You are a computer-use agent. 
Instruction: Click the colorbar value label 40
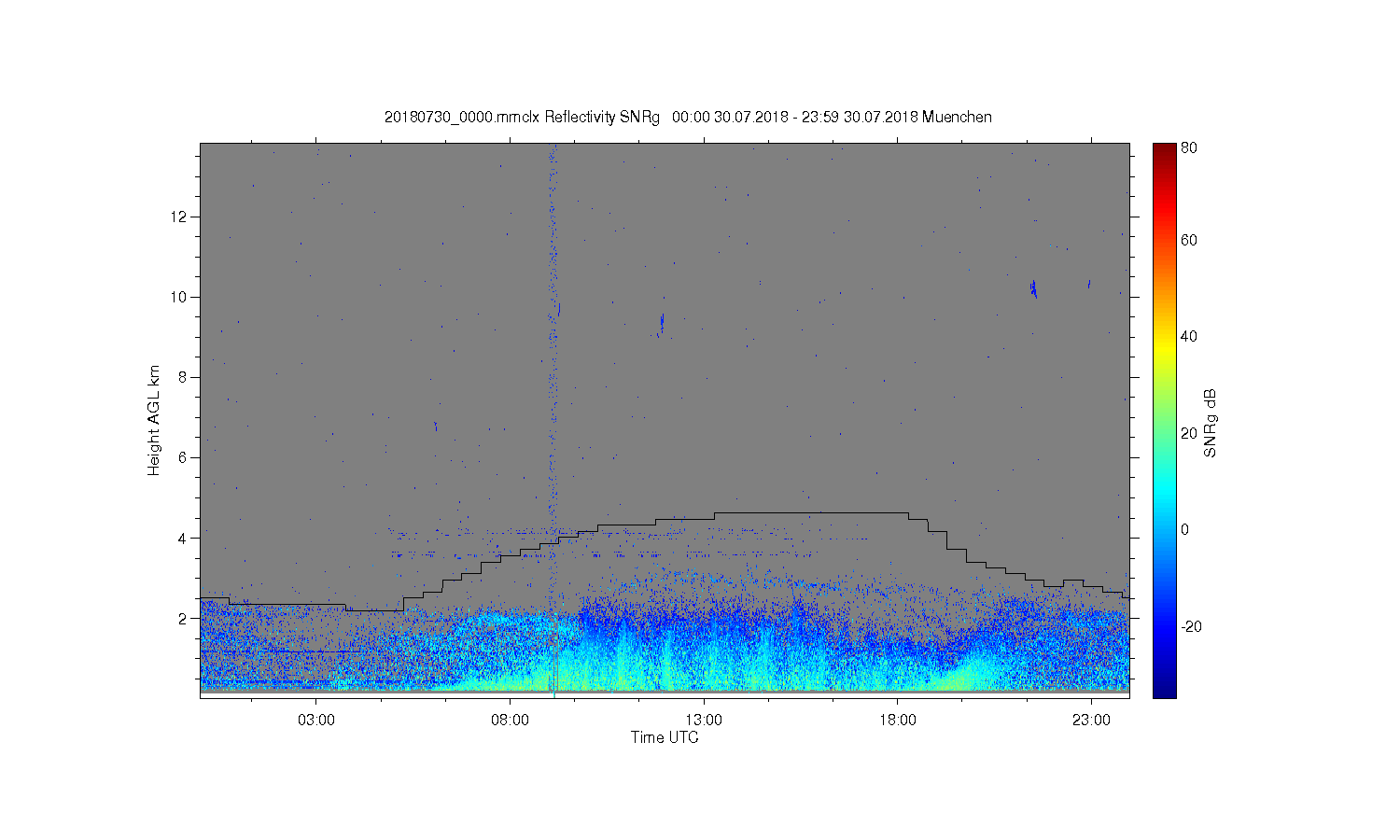(1188, 337)
